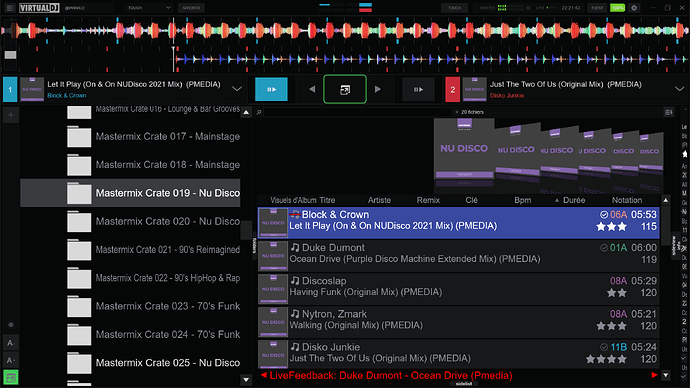The image size is (690, 388).
Task: Sort the track list by Bpm column
Action: click(x=522, y=200)
